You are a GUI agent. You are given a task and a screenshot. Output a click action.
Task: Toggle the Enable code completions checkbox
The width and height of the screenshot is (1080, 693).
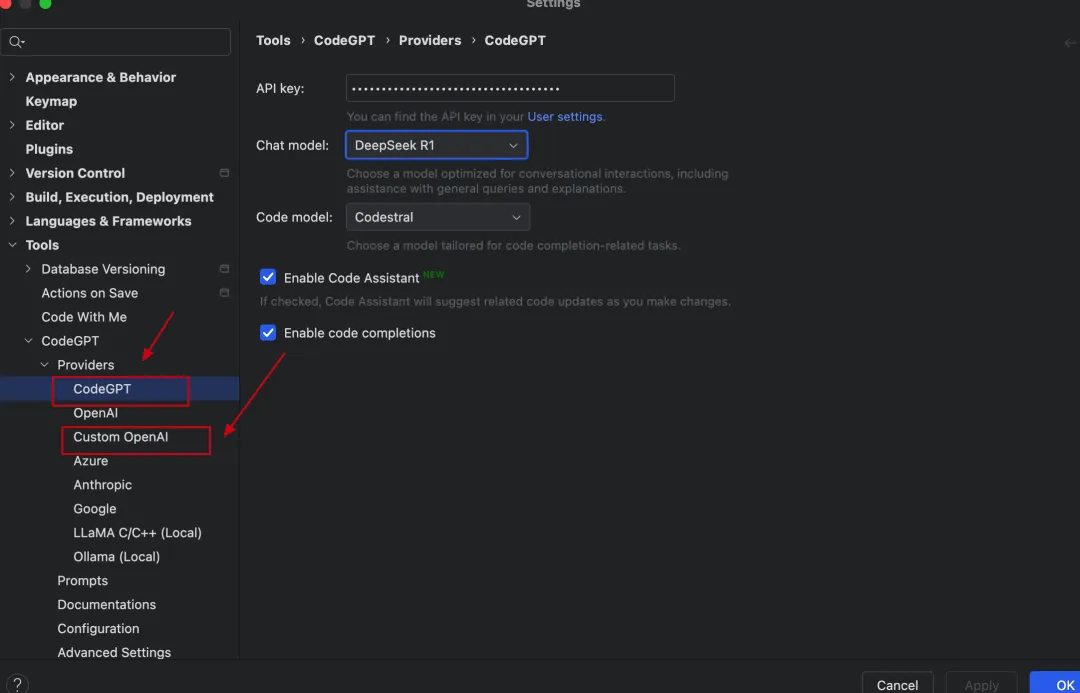point(268,333)
